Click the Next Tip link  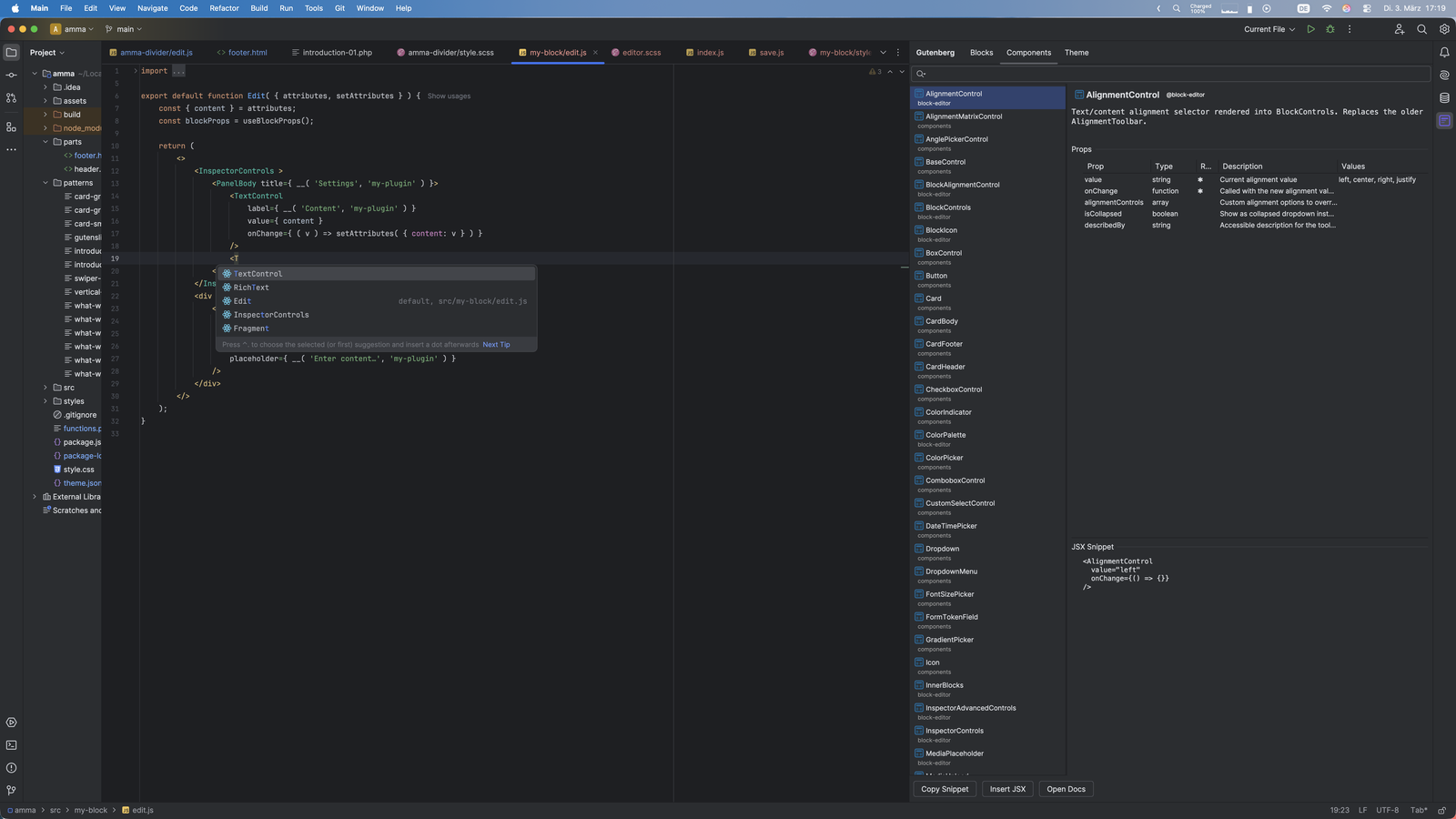point(496,345)
